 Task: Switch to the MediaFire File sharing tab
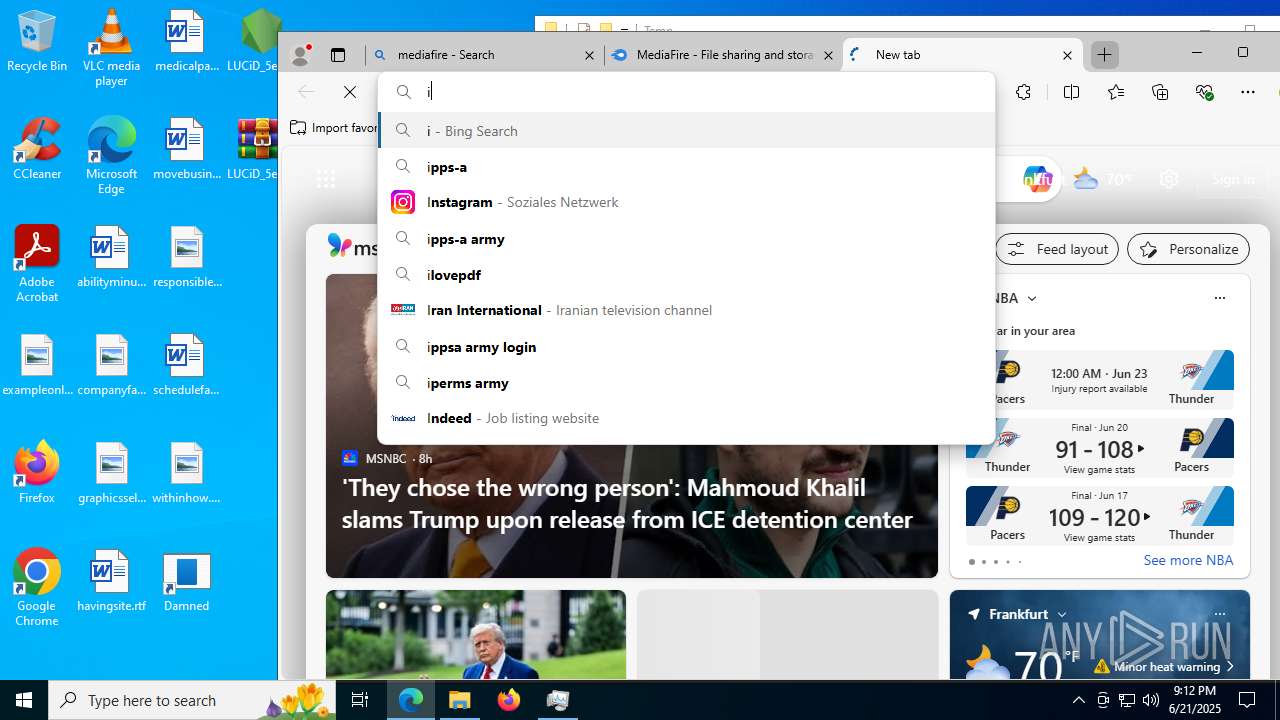[x=723, y=55]
